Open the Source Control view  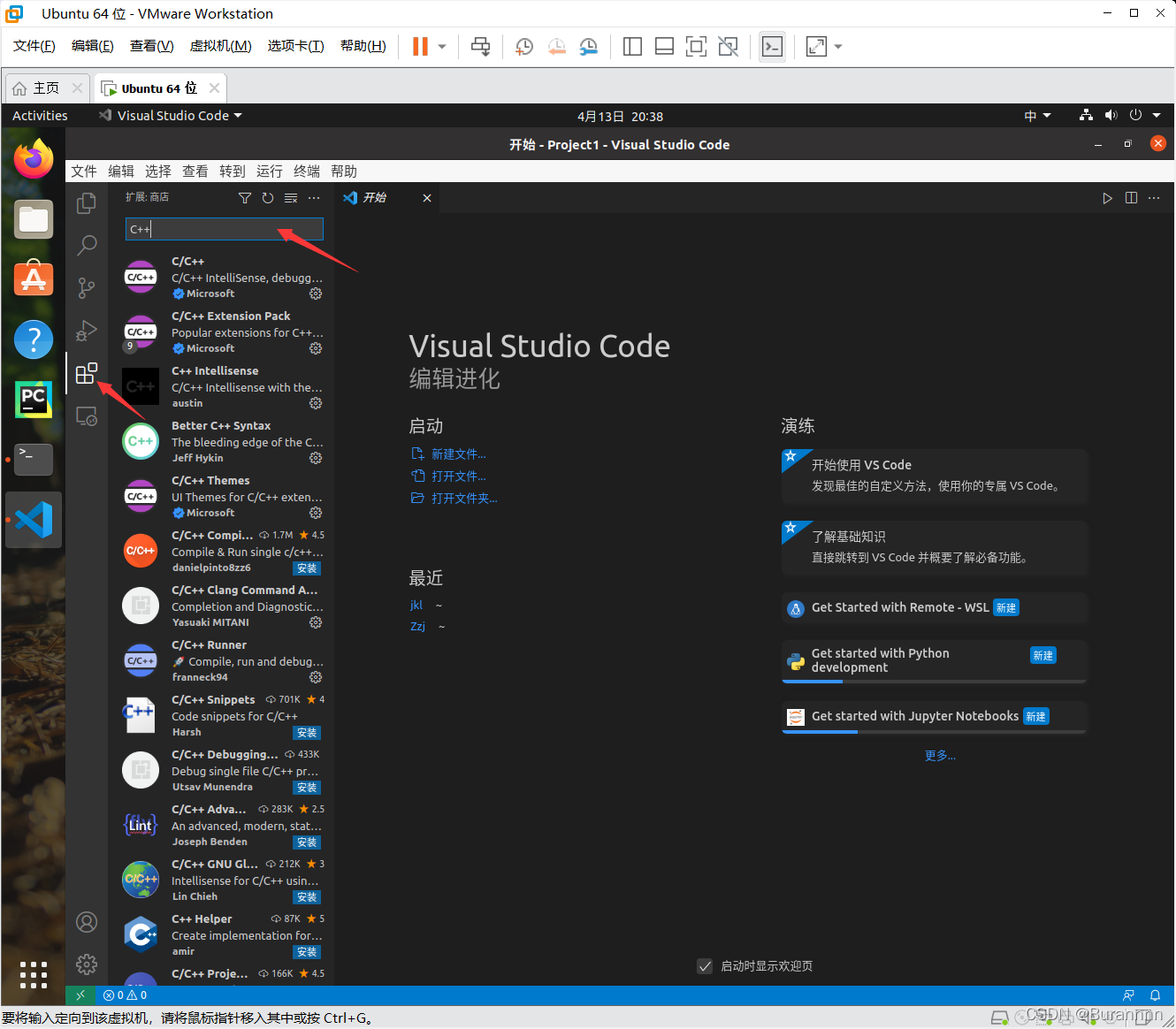click(x=87, y=287)
